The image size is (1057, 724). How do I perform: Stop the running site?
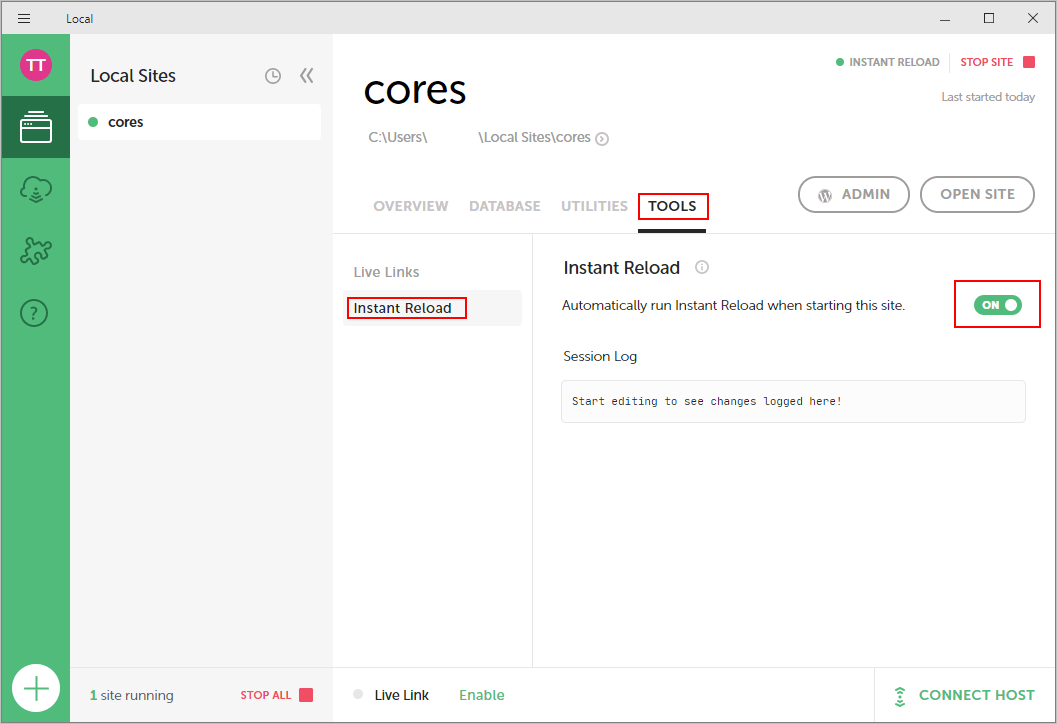pos(997,62)
